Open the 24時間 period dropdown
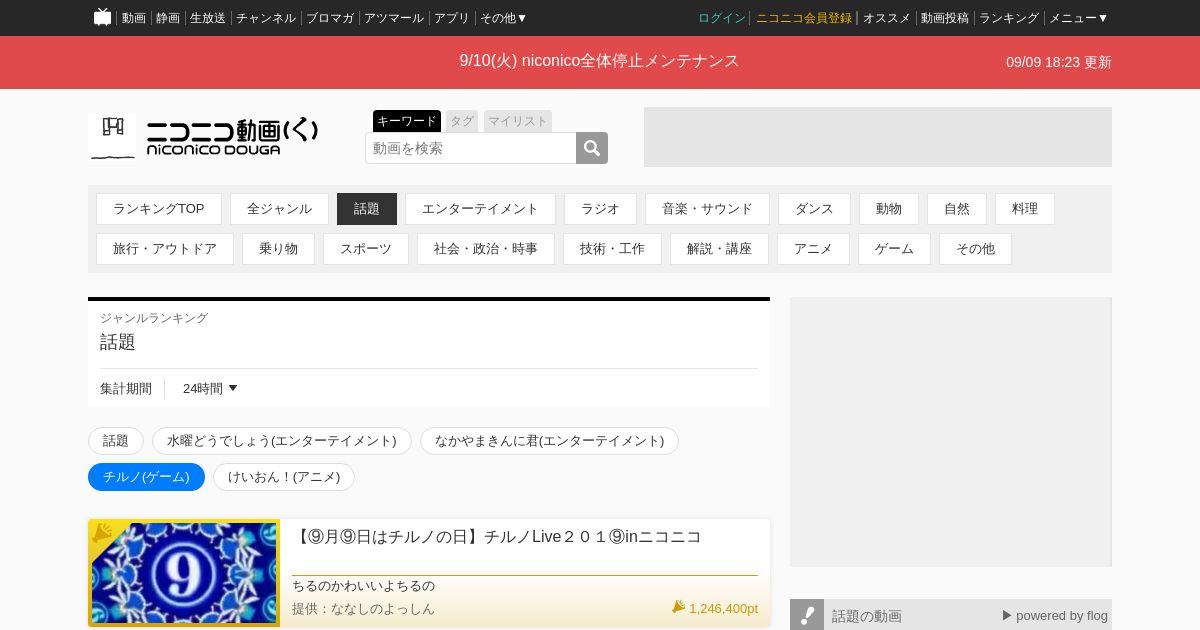 (x=210, y=389)
